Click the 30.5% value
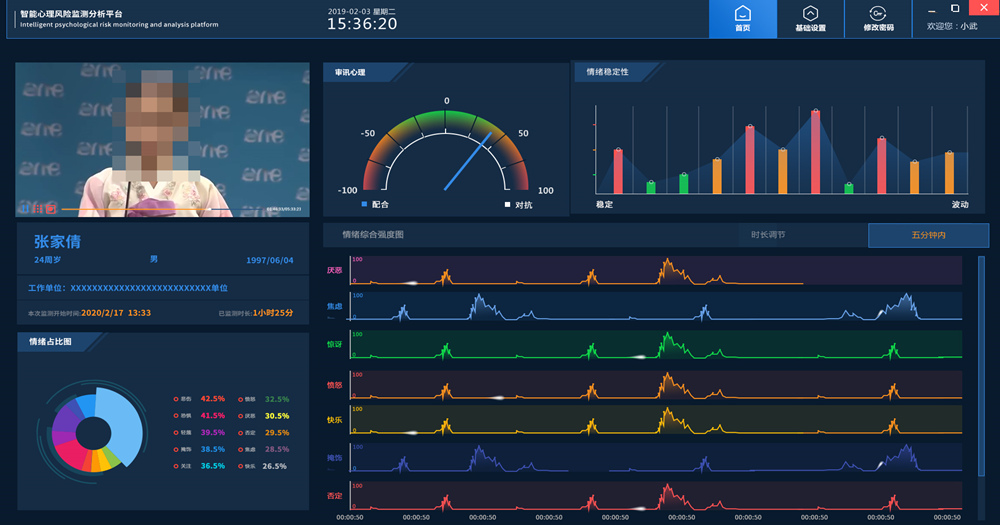 pos(277,416)
